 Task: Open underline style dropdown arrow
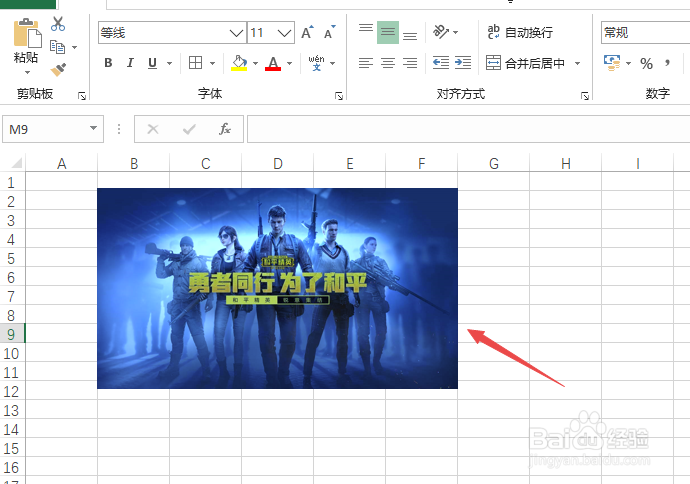169,63
